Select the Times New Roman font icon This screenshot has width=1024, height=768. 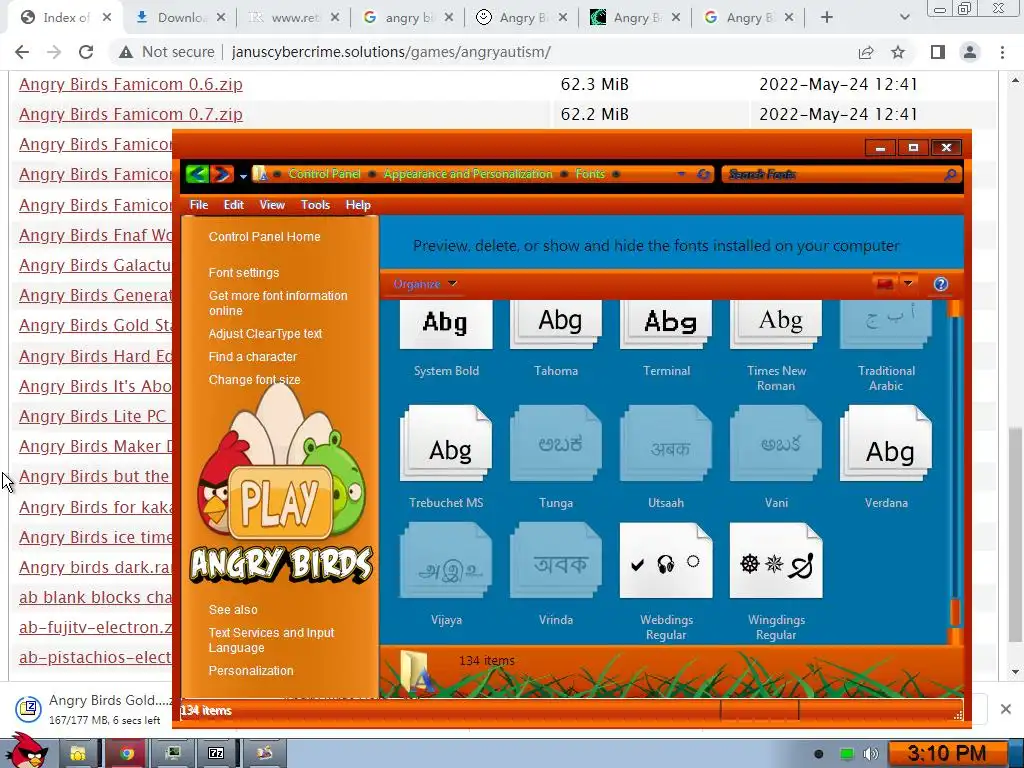(776, 325)
